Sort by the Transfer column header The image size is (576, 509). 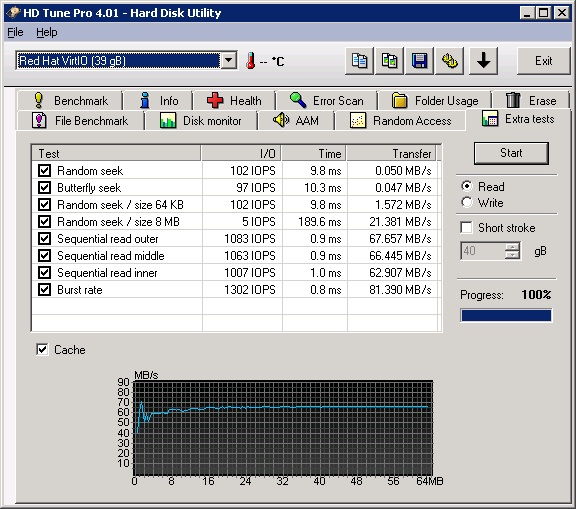pos(392,153)
